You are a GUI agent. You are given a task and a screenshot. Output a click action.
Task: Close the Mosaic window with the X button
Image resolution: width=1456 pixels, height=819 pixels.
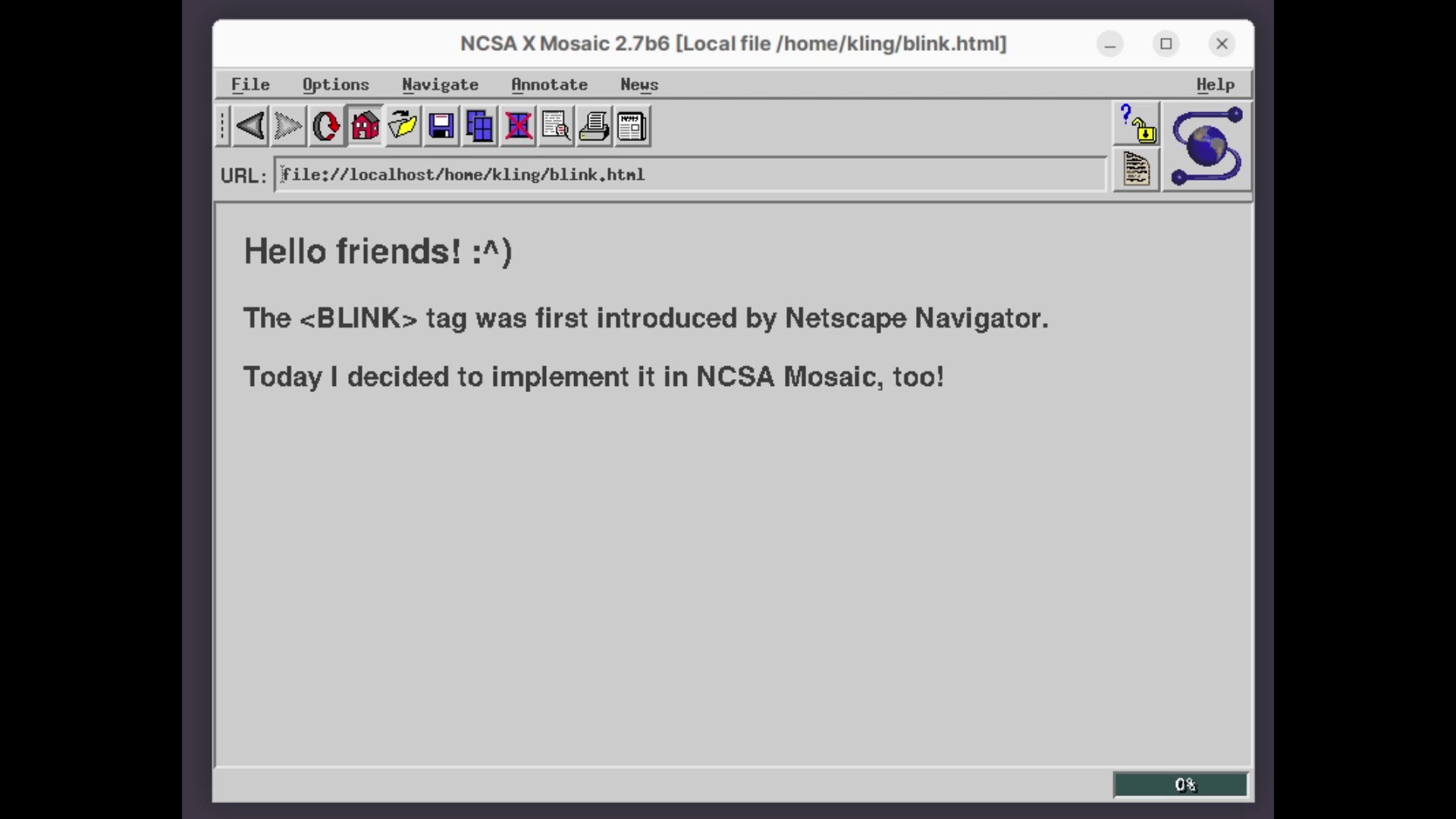click(1222, 44)
